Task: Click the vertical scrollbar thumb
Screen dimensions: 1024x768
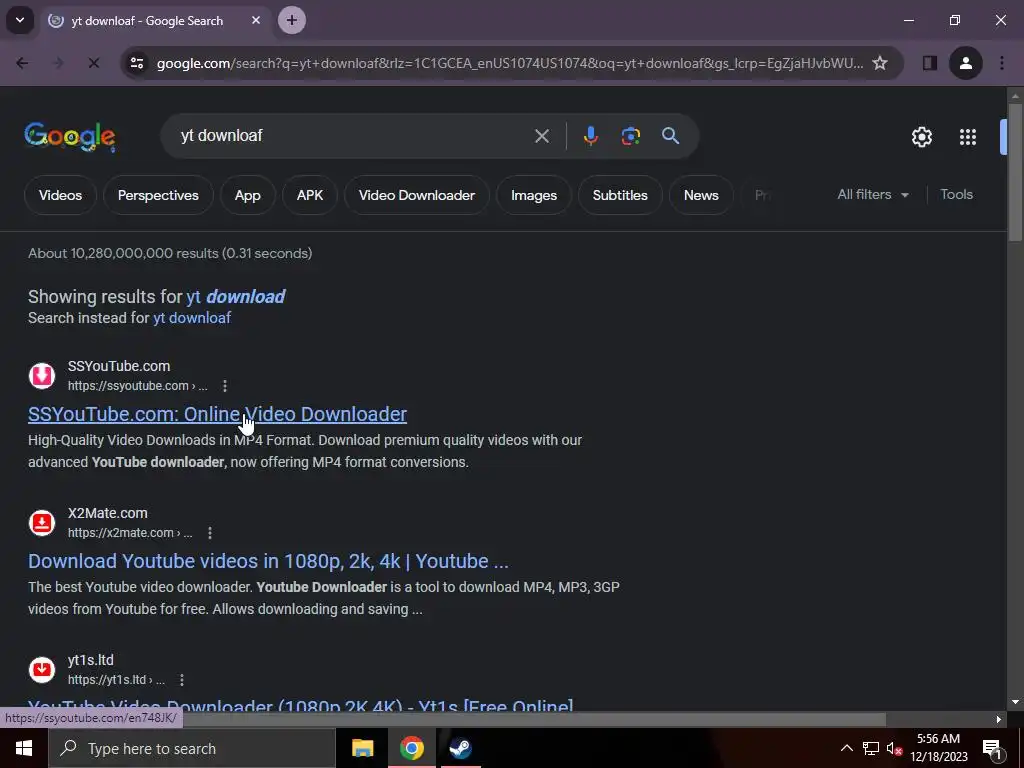Action: (x=1015, y=173)
